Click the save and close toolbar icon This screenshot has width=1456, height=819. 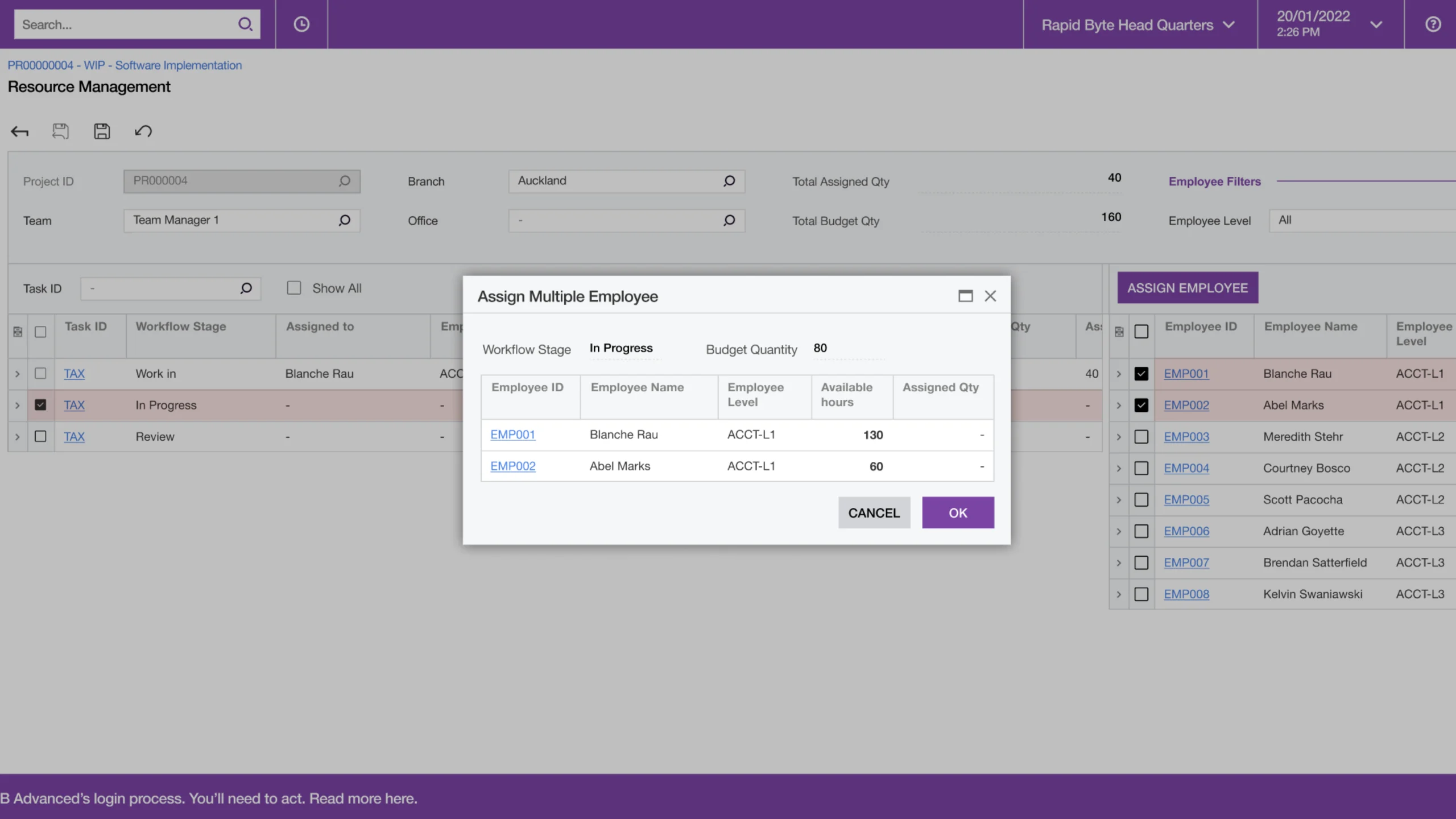[60, 131]
